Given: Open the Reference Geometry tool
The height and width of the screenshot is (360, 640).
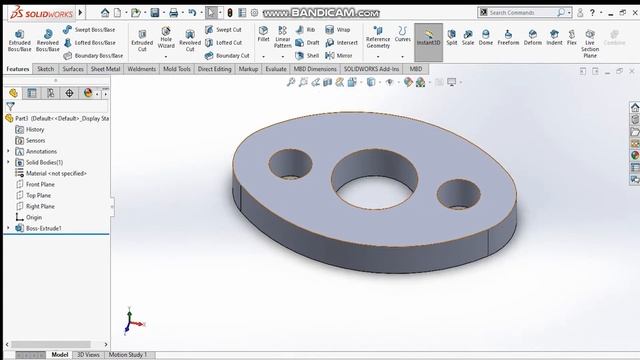Looking at the screenshot, I should click(378, 37).
